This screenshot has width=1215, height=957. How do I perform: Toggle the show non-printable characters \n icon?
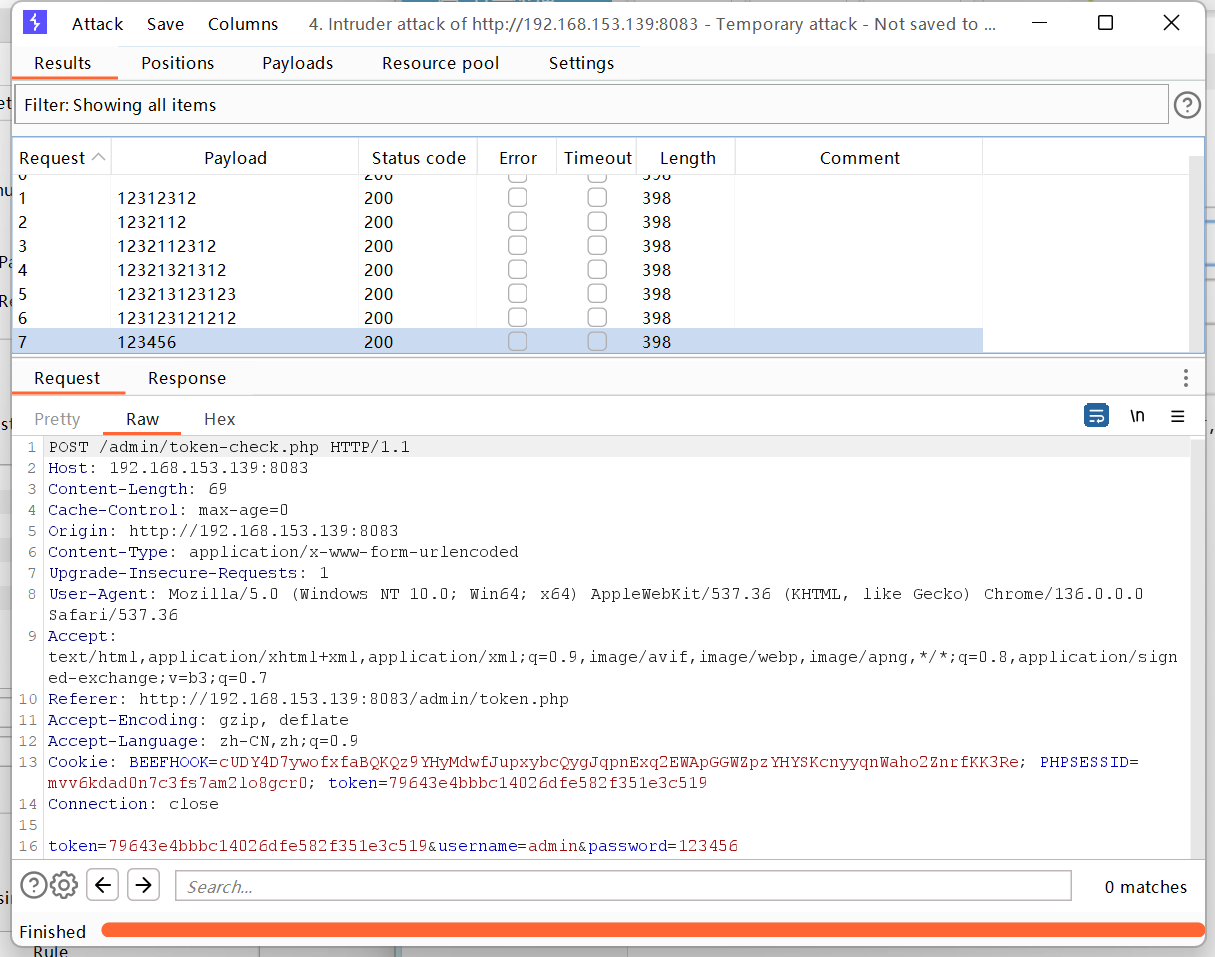1137,416
